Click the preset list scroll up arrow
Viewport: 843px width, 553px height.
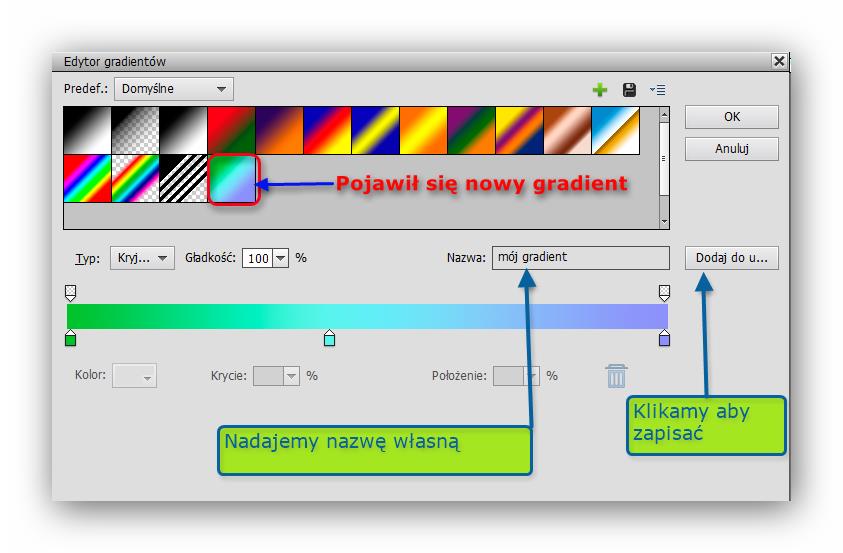click(x=665, y=114)
